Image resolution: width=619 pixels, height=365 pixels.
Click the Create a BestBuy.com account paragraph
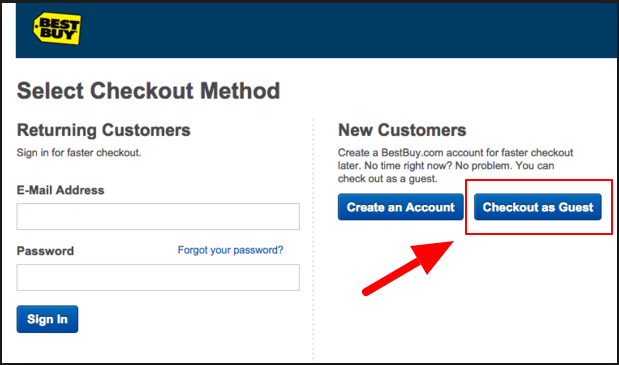tap(455, 166)
